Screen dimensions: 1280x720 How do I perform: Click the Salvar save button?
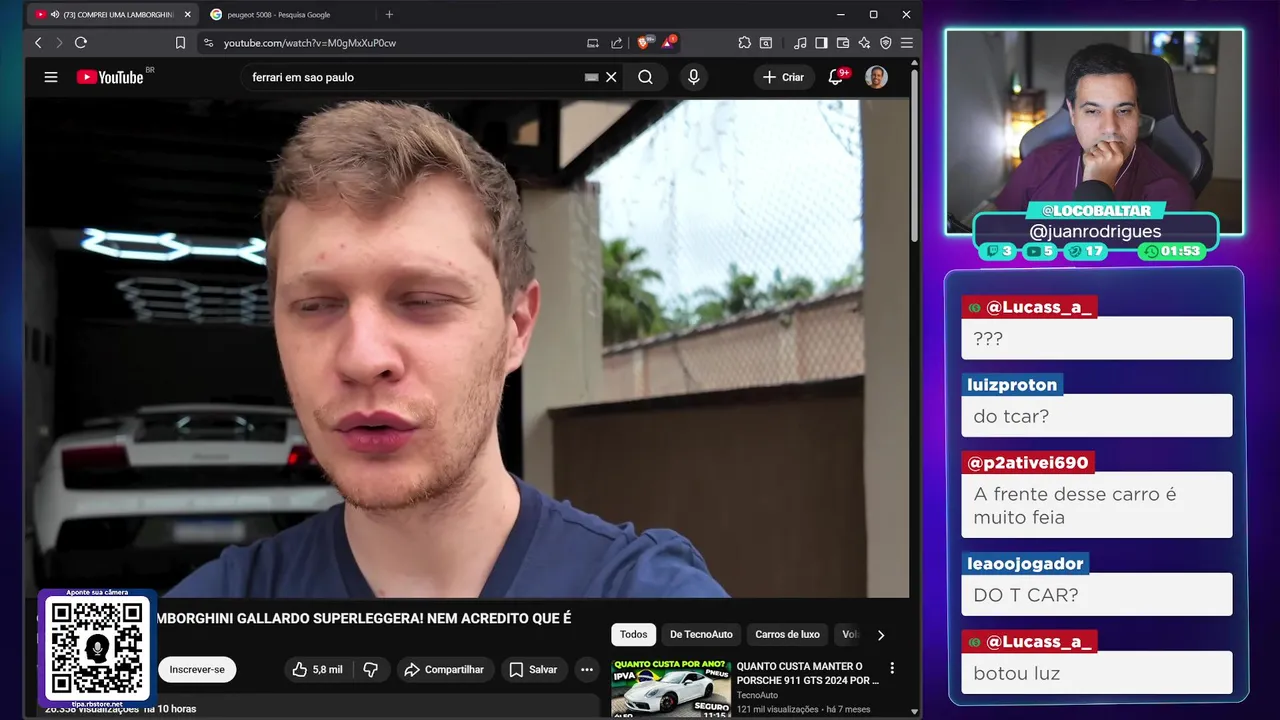[533, 670]
